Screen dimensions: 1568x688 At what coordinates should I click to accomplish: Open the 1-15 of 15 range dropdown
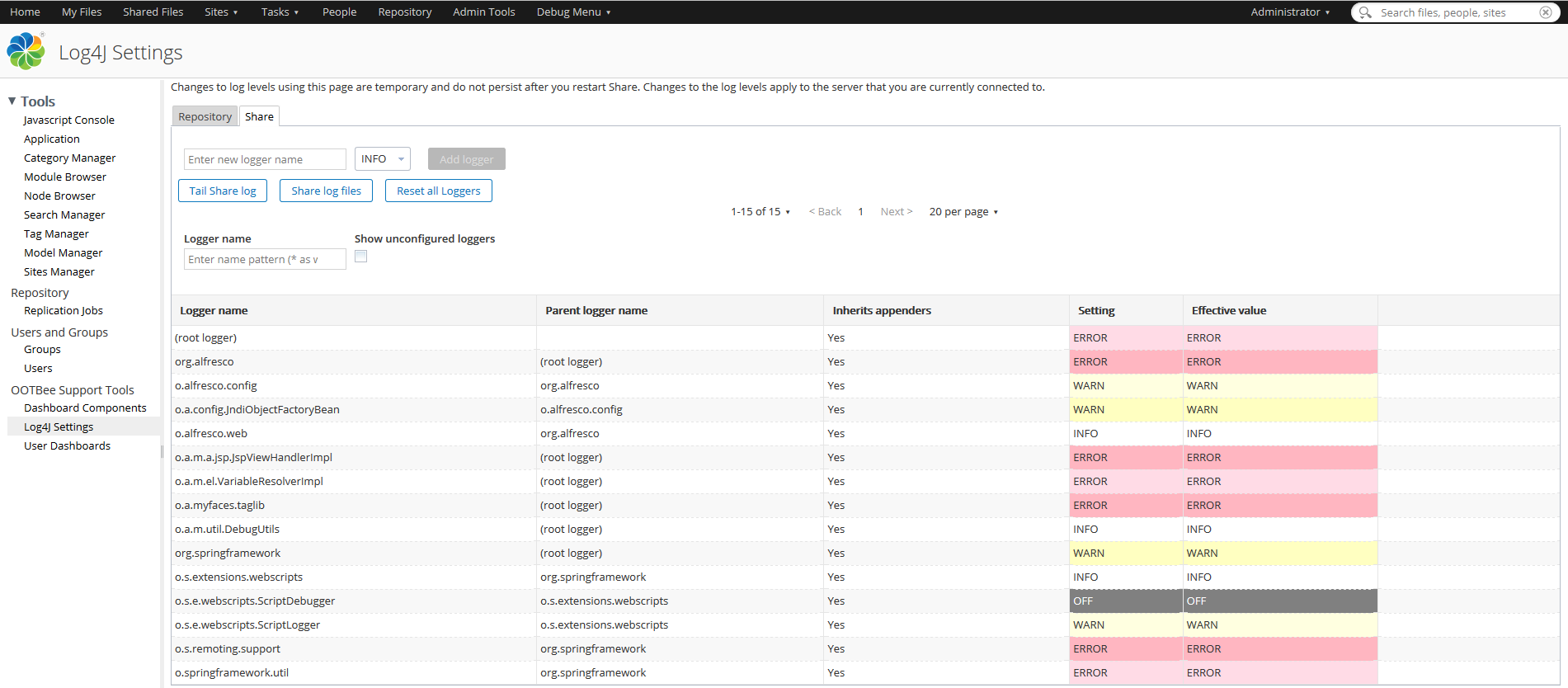click(x=760, y=212)
